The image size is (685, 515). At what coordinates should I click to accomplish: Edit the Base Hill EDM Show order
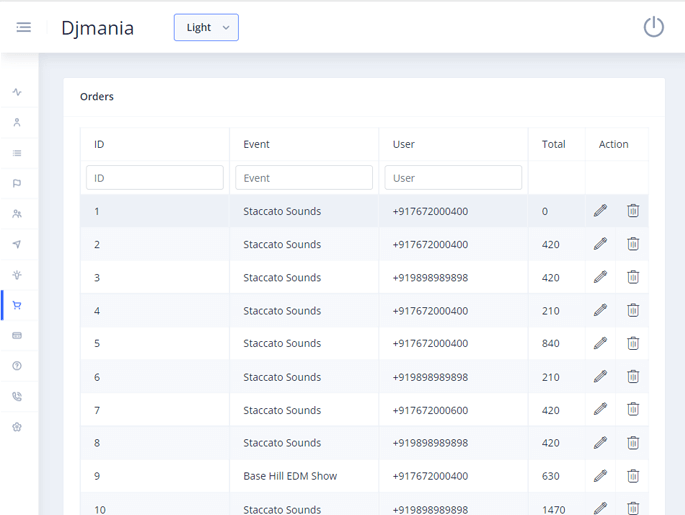pyautogui.click(x=600, y=476)
